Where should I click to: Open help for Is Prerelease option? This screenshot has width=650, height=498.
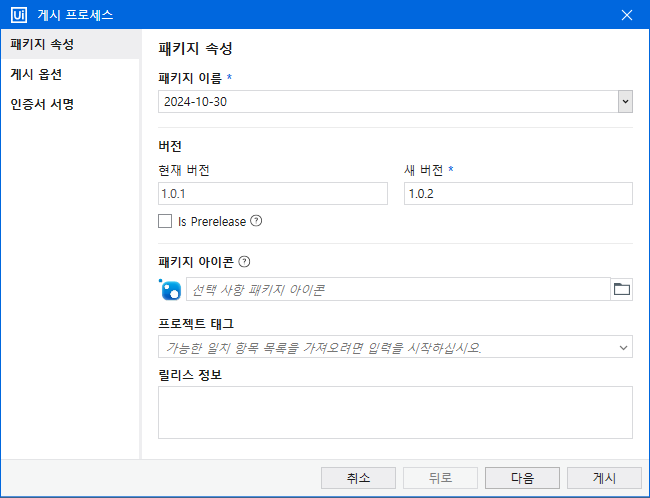(256, 221)
